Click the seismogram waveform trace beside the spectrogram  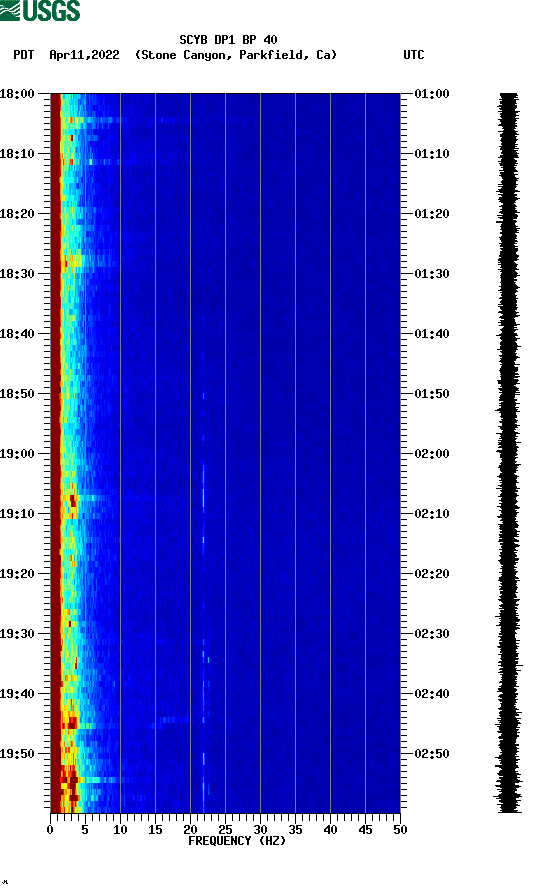tap(509, 453)
